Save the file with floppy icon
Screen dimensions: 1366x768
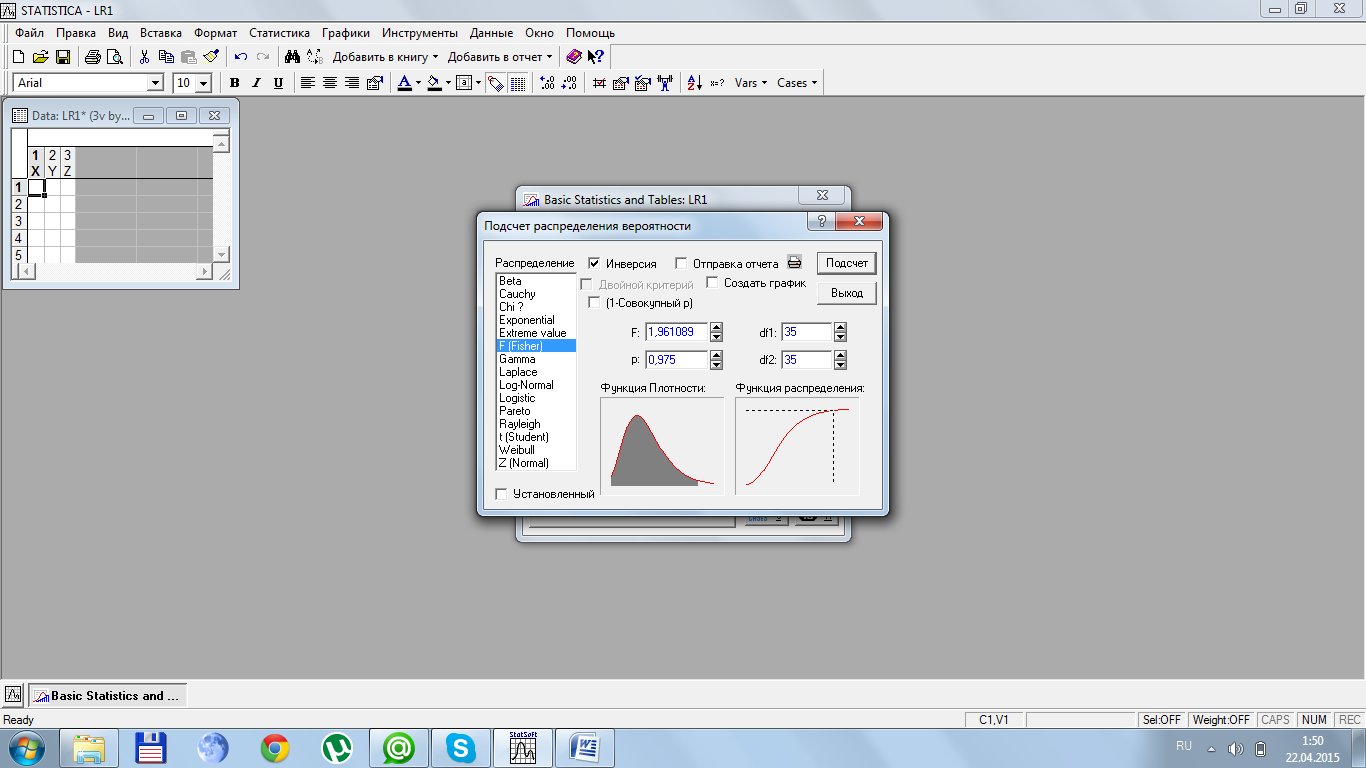coord(62,57)
